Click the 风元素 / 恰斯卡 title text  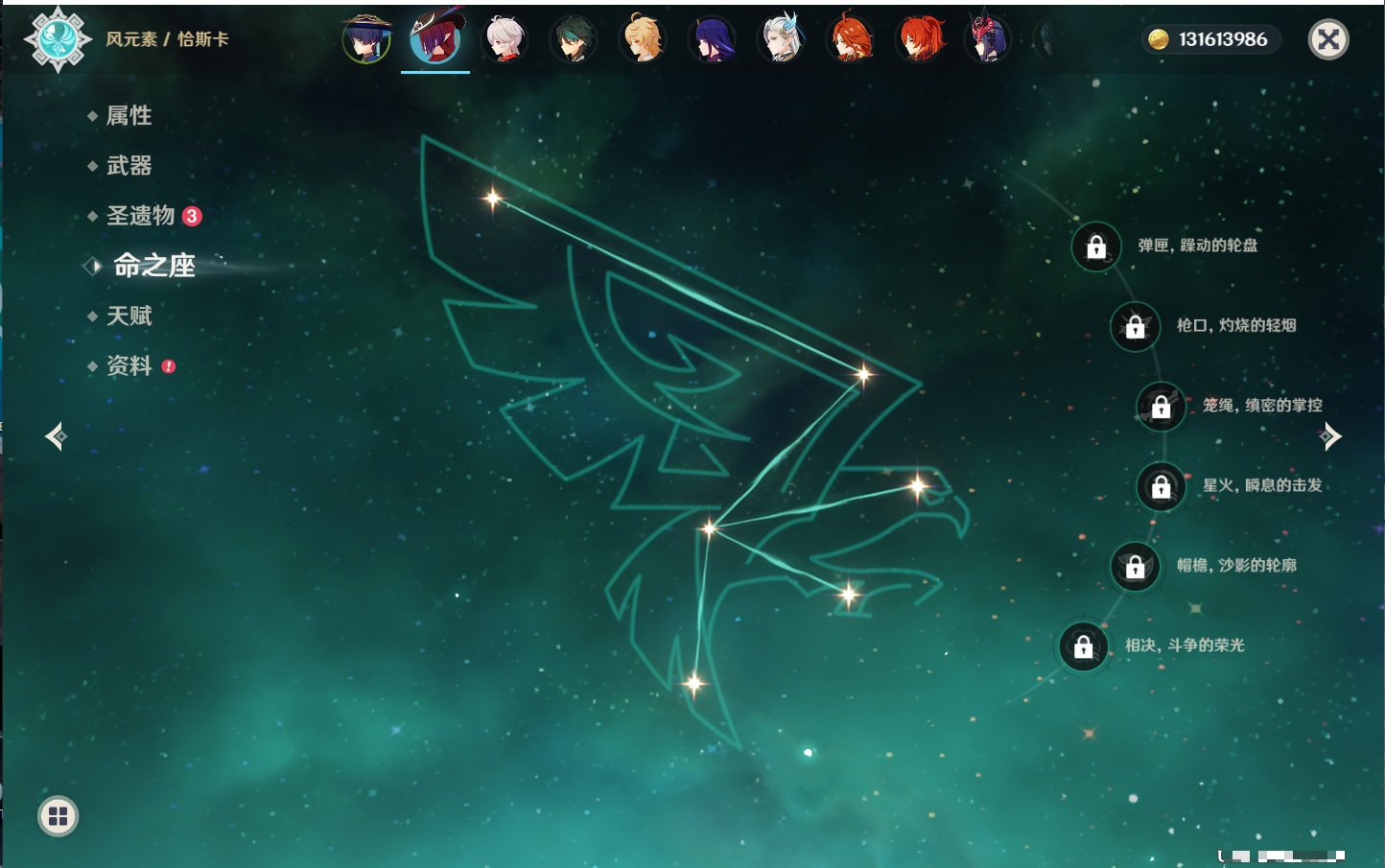click(167, 39)
